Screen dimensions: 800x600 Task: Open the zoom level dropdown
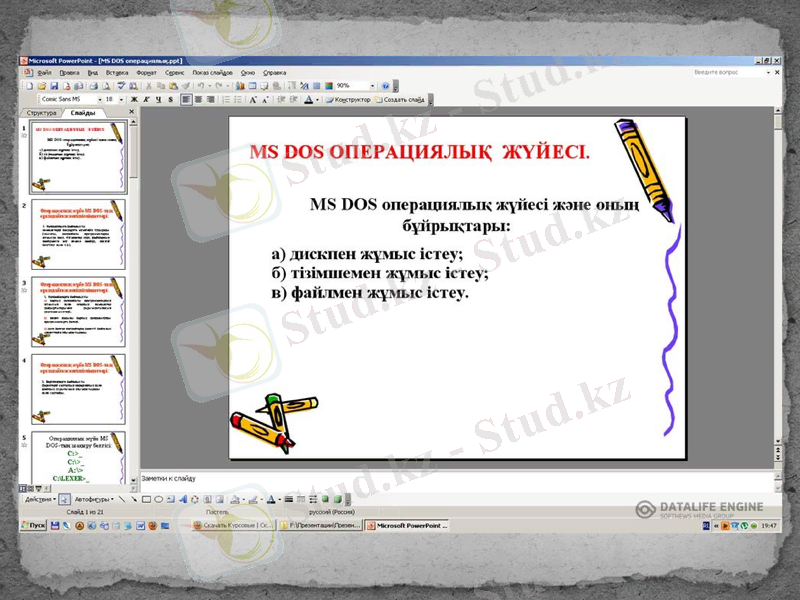371,84
